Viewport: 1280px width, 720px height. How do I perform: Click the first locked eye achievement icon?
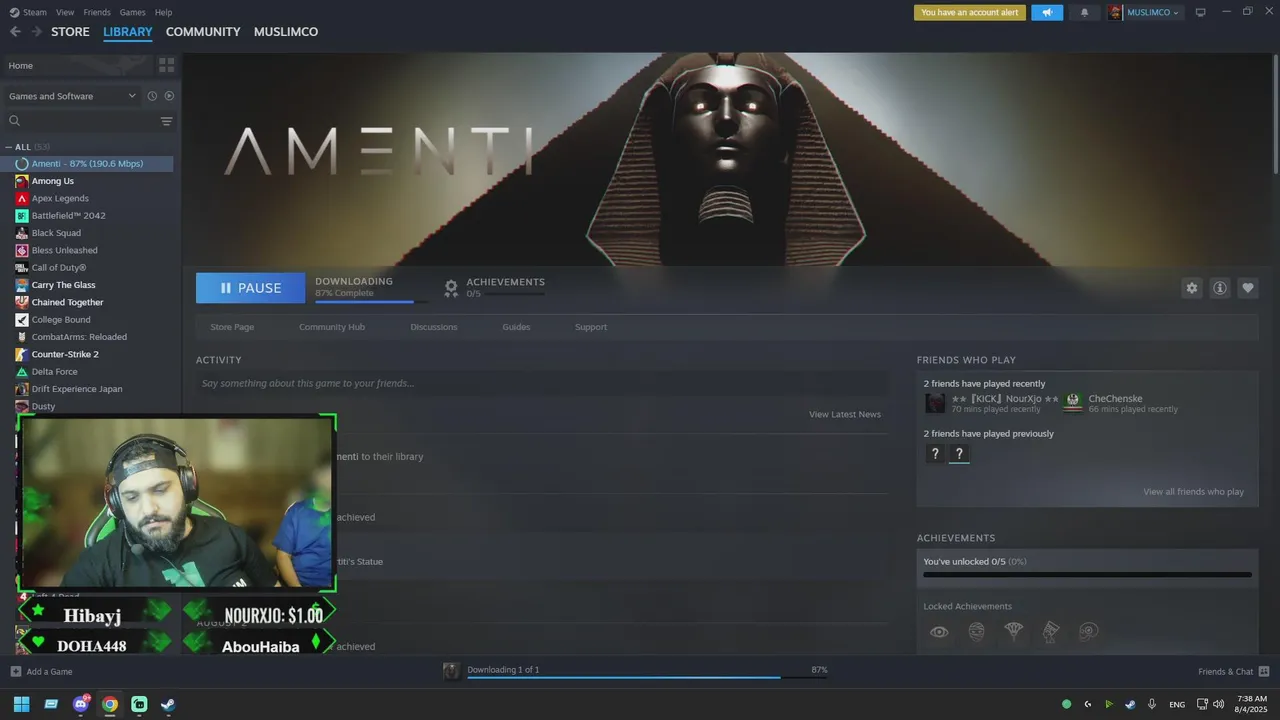coord(939,632)
